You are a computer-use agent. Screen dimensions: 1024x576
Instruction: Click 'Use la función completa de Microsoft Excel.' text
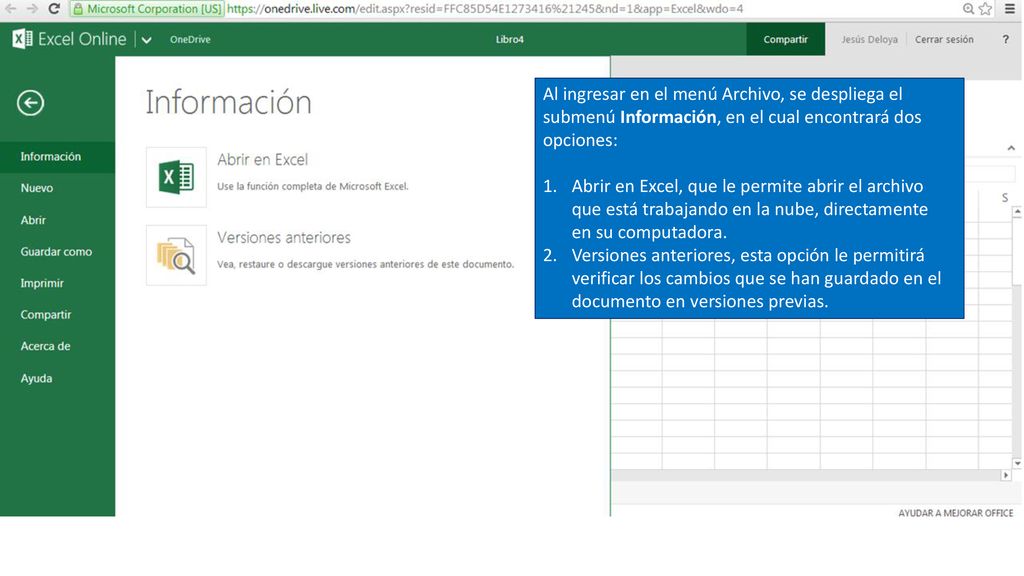[x=313, y=186]
